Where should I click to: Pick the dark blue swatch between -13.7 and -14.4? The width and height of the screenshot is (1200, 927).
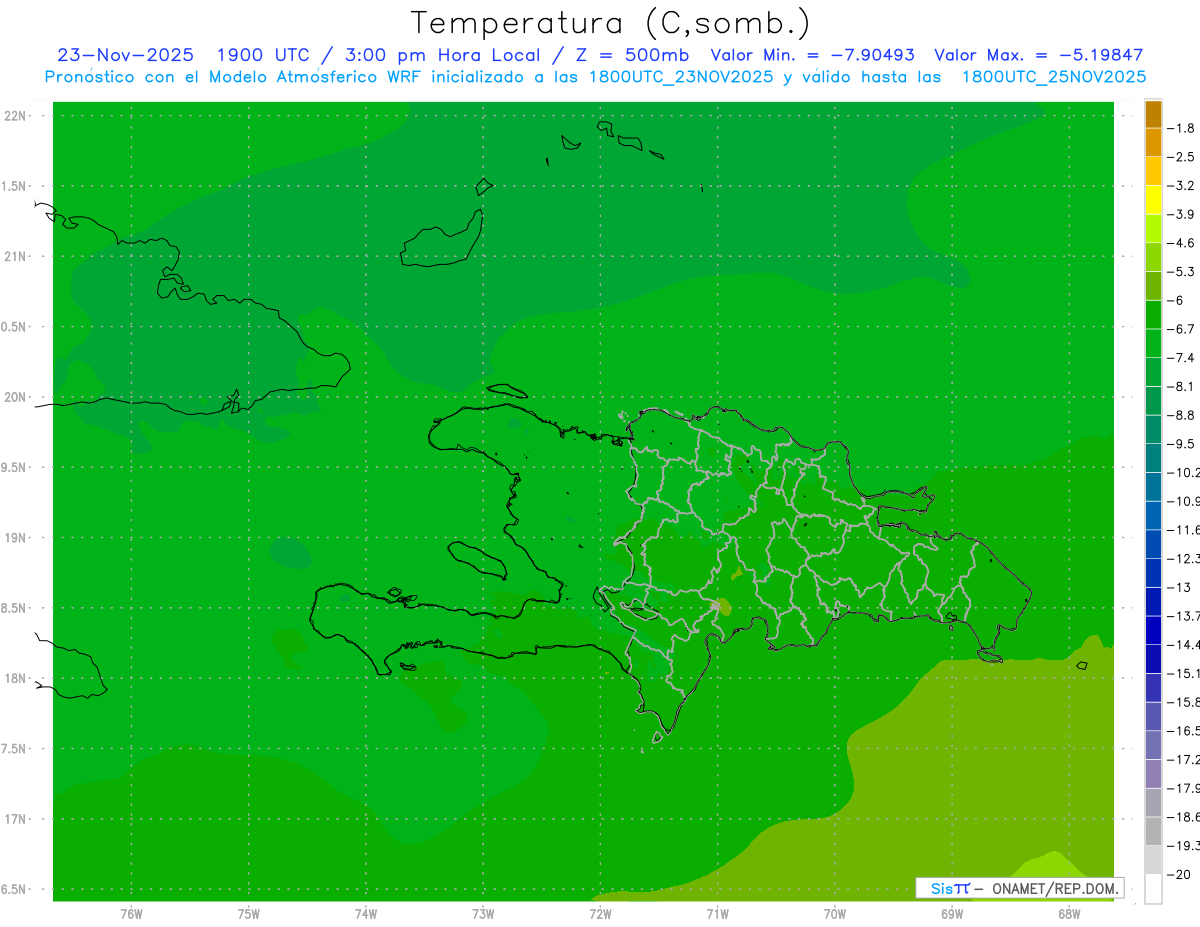(x=1153, y=630)
